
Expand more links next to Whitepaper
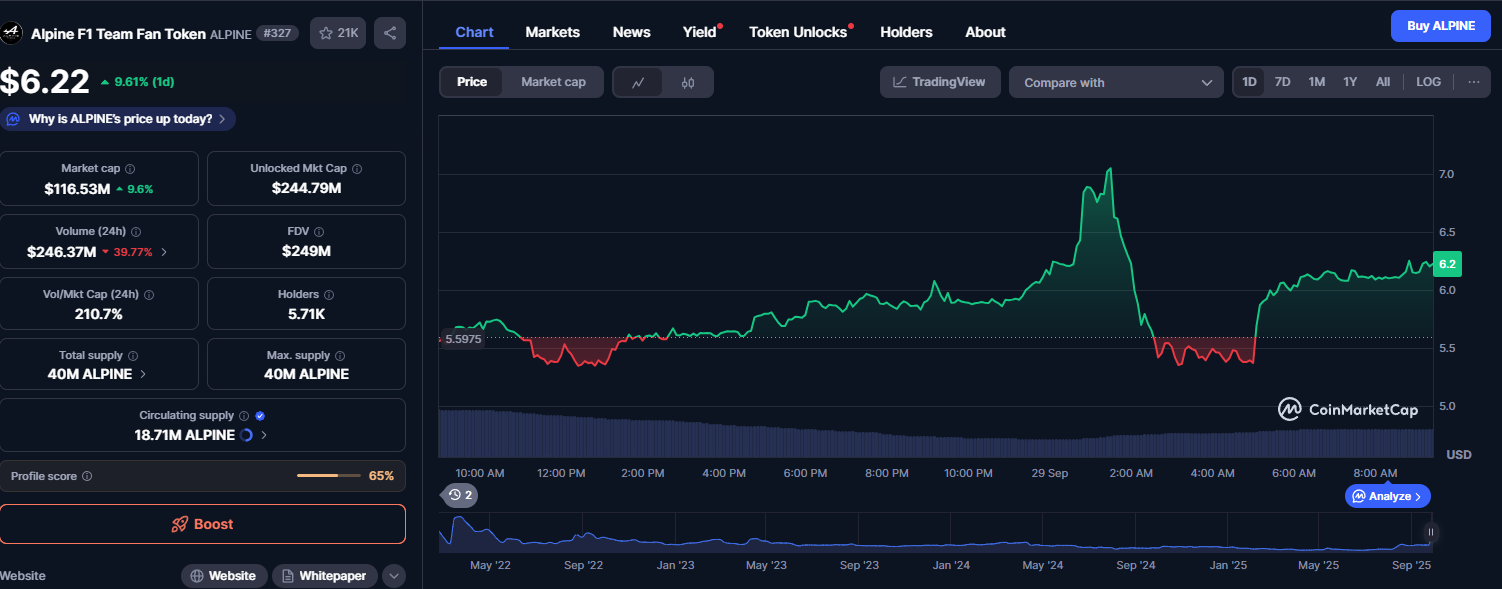(x=393, y=576)
